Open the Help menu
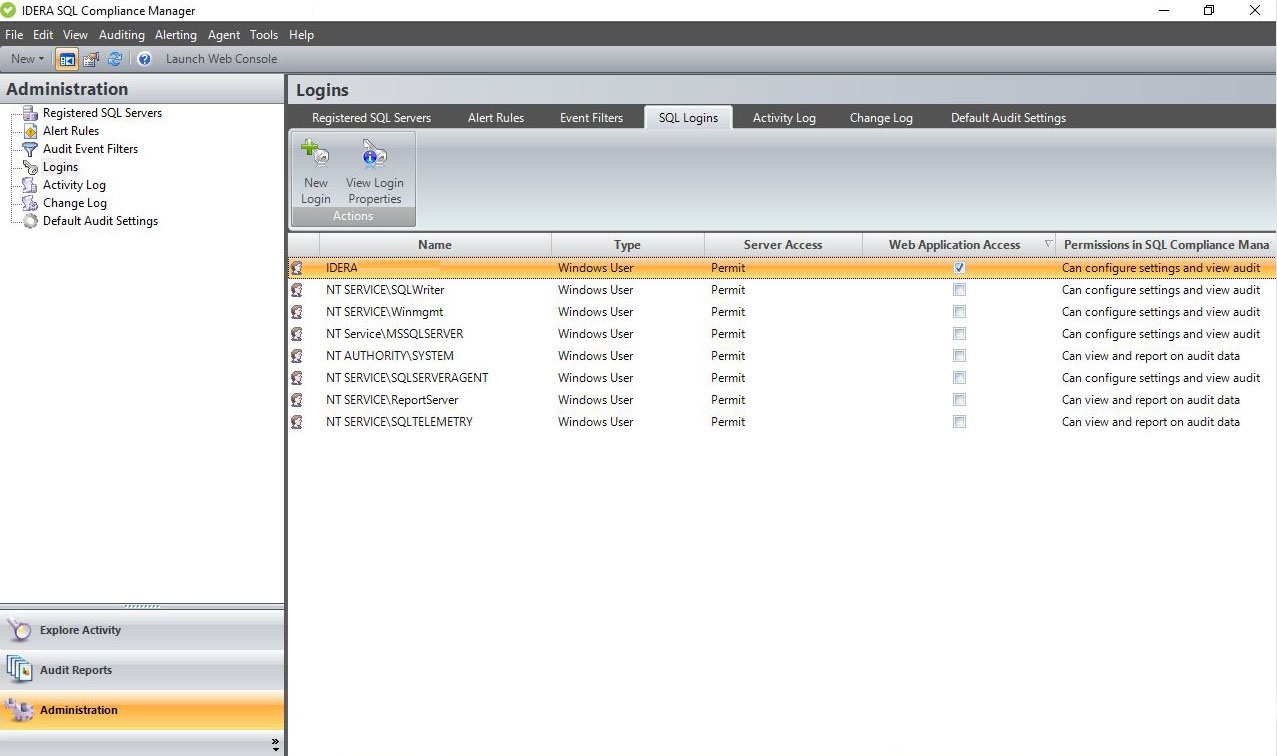This screenshot has height=756, width=1277. [x=302, y=35]
